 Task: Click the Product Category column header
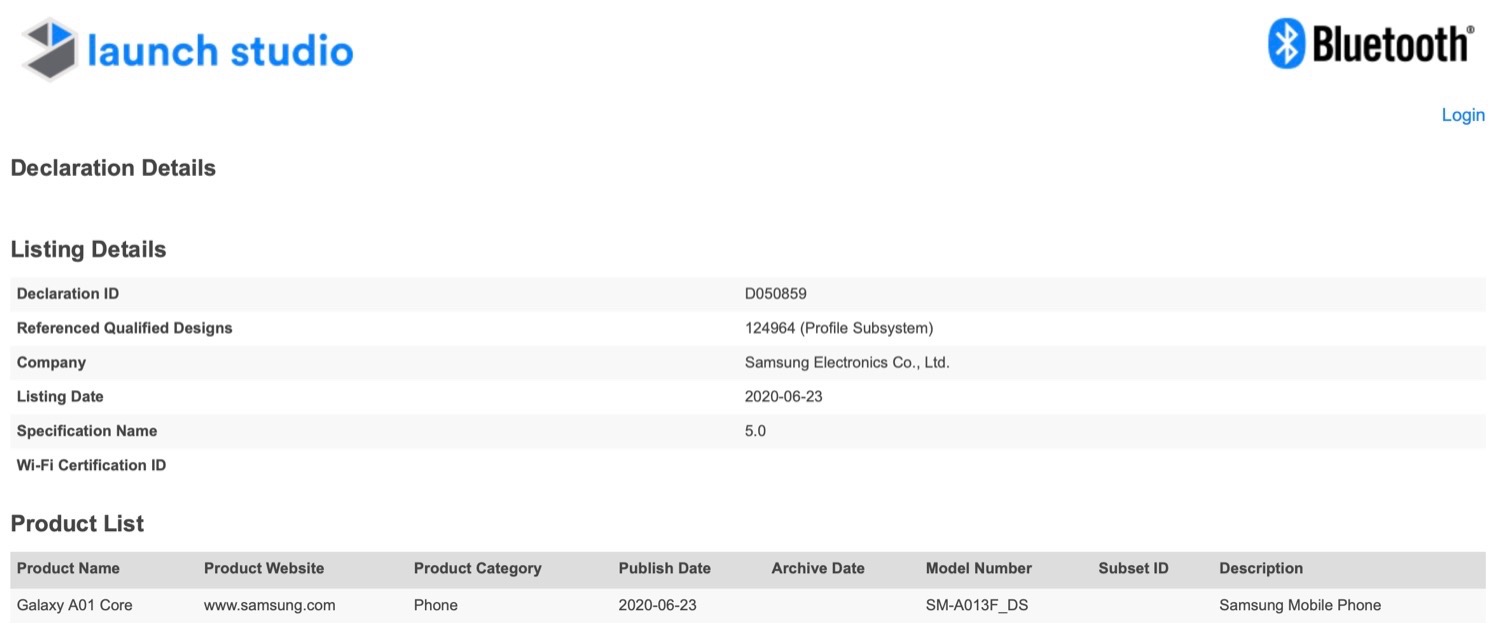477,568
